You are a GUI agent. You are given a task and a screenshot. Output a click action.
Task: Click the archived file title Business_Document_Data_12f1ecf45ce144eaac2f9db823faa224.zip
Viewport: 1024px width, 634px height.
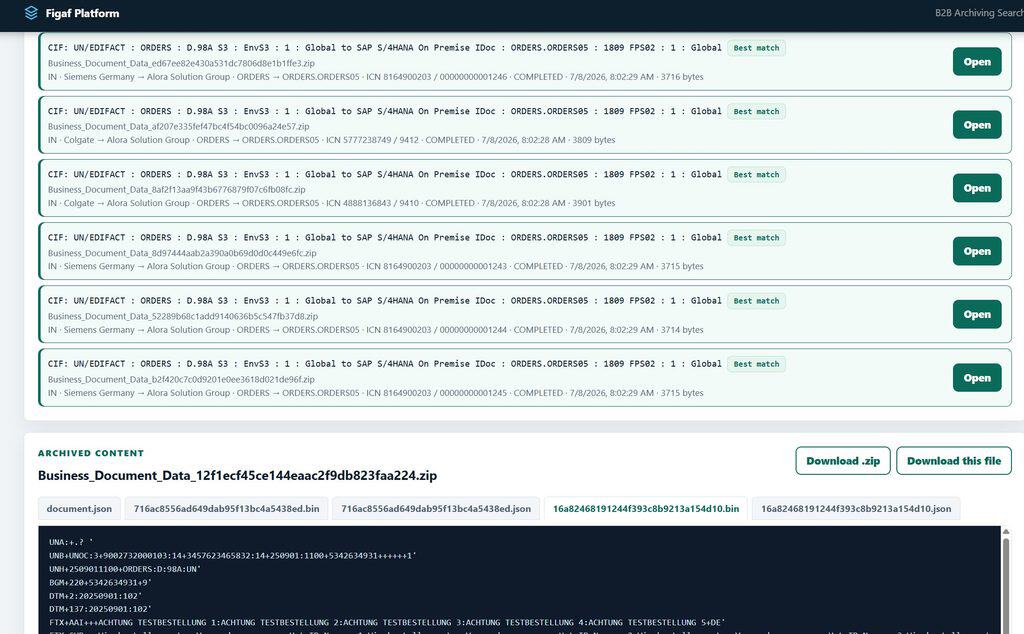click(237, 475)
